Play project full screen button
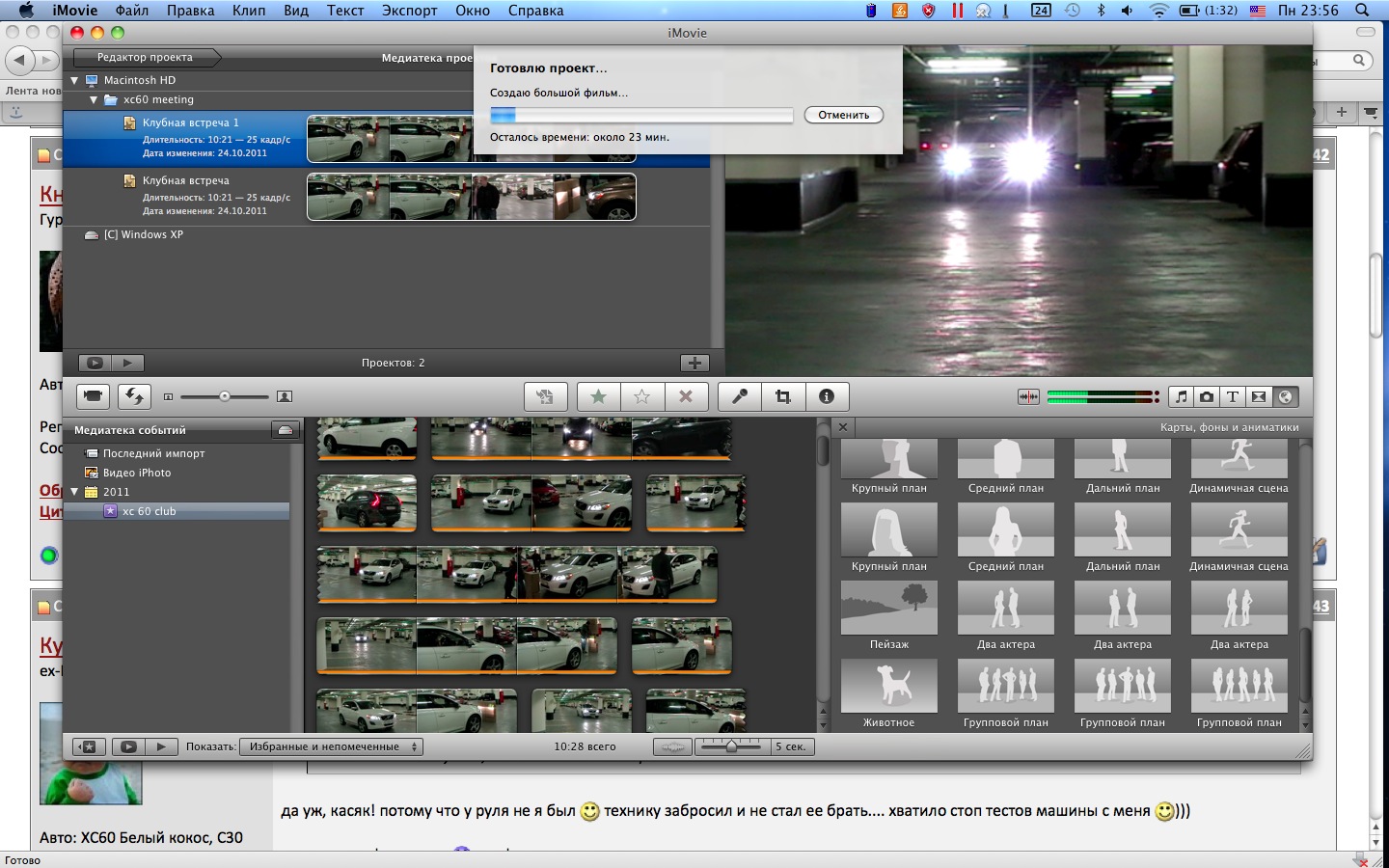The width and height of the screenshot is (1389, 868). tap(95, 363)
